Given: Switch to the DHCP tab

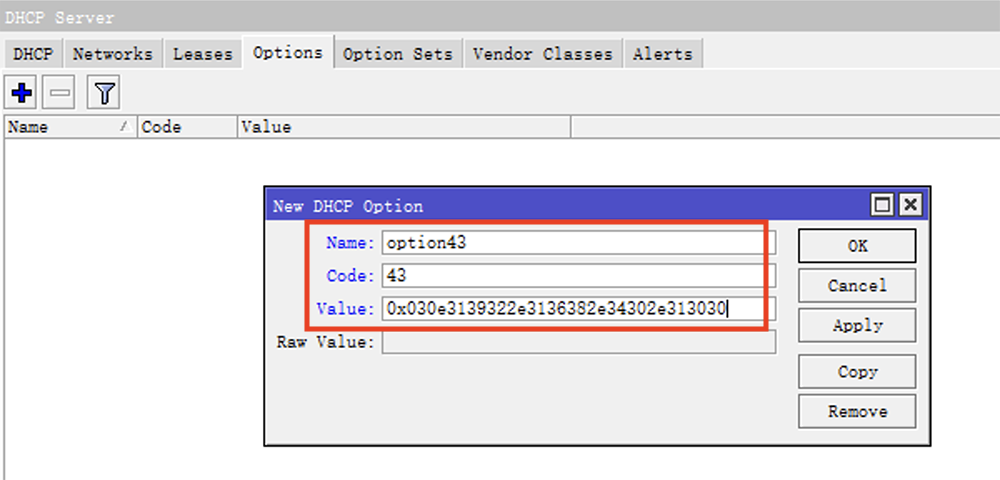Looking at the screenshot, I should pyautogui.click(x=35, y=54).
